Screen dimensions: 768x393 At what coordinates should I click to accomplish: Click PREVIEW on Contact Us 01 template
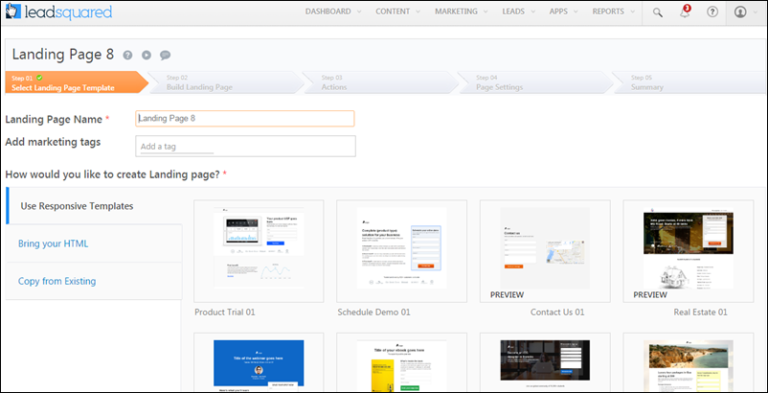507,295
